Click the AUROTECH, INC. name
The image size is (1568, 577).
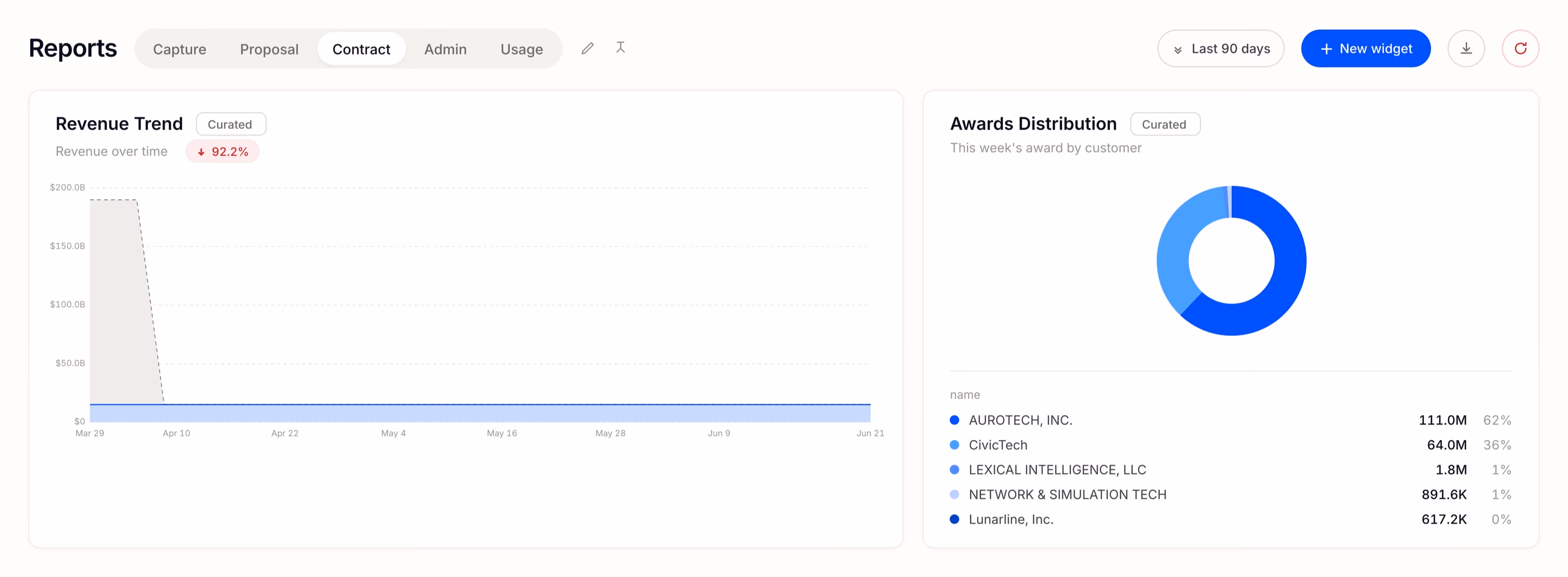pos(1020,420)
